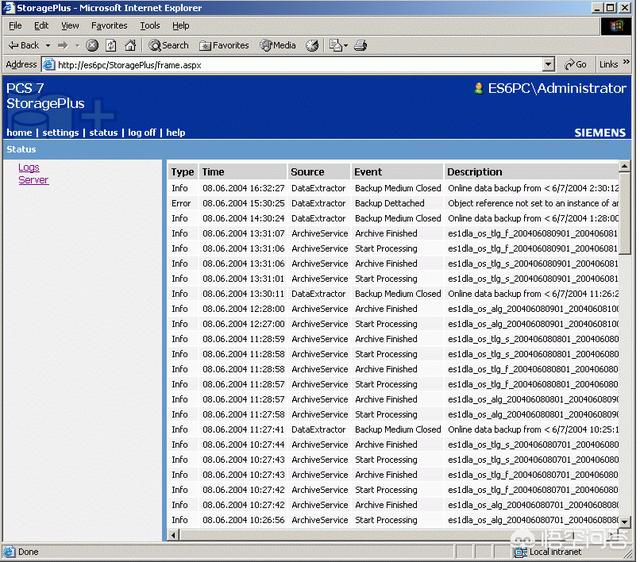The image size is (640, 562).
Task: Open the Logs link in the sidebar
Action: (29, 168)
